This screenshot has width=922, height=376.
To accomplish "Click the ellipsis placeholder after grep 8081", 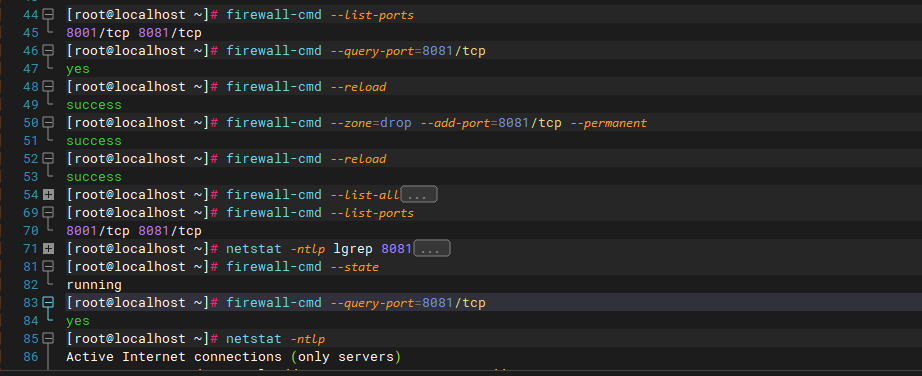I will [432, 248].
